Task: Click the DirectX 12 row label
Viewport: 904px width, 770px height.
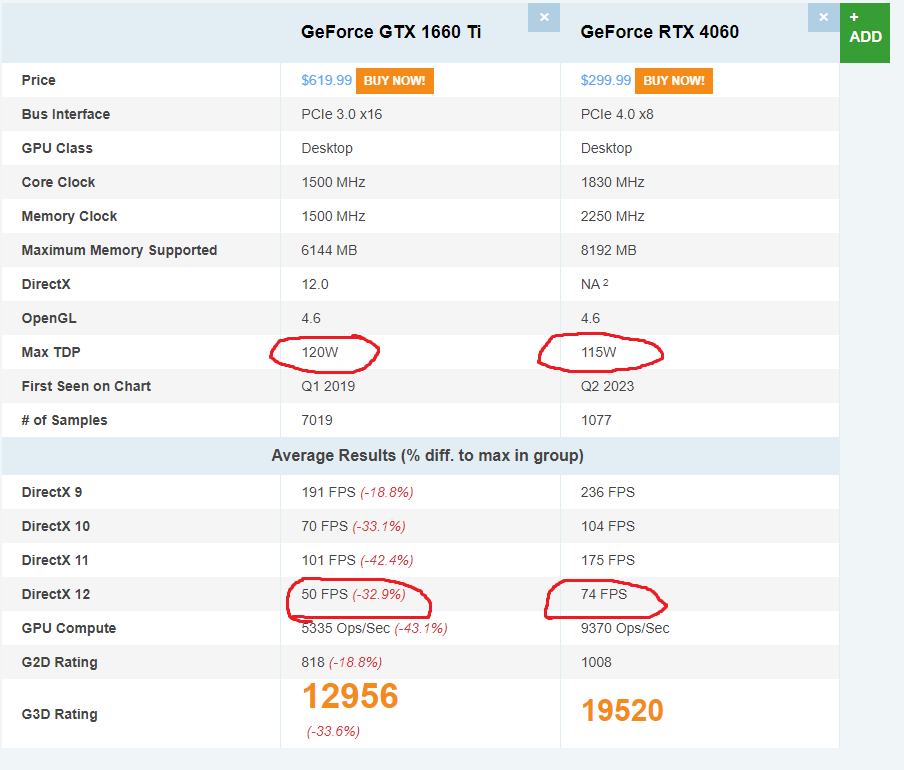Action: click(56, 594)
